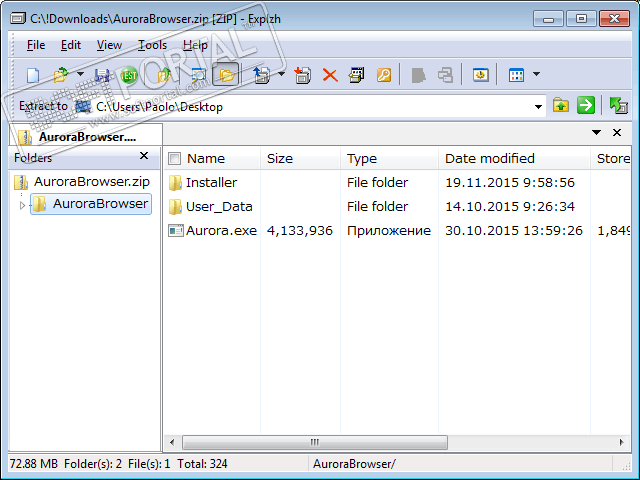Viewport: 640px width, 480px height.
Task: Close the Folders pane
Action: (144, 156)
